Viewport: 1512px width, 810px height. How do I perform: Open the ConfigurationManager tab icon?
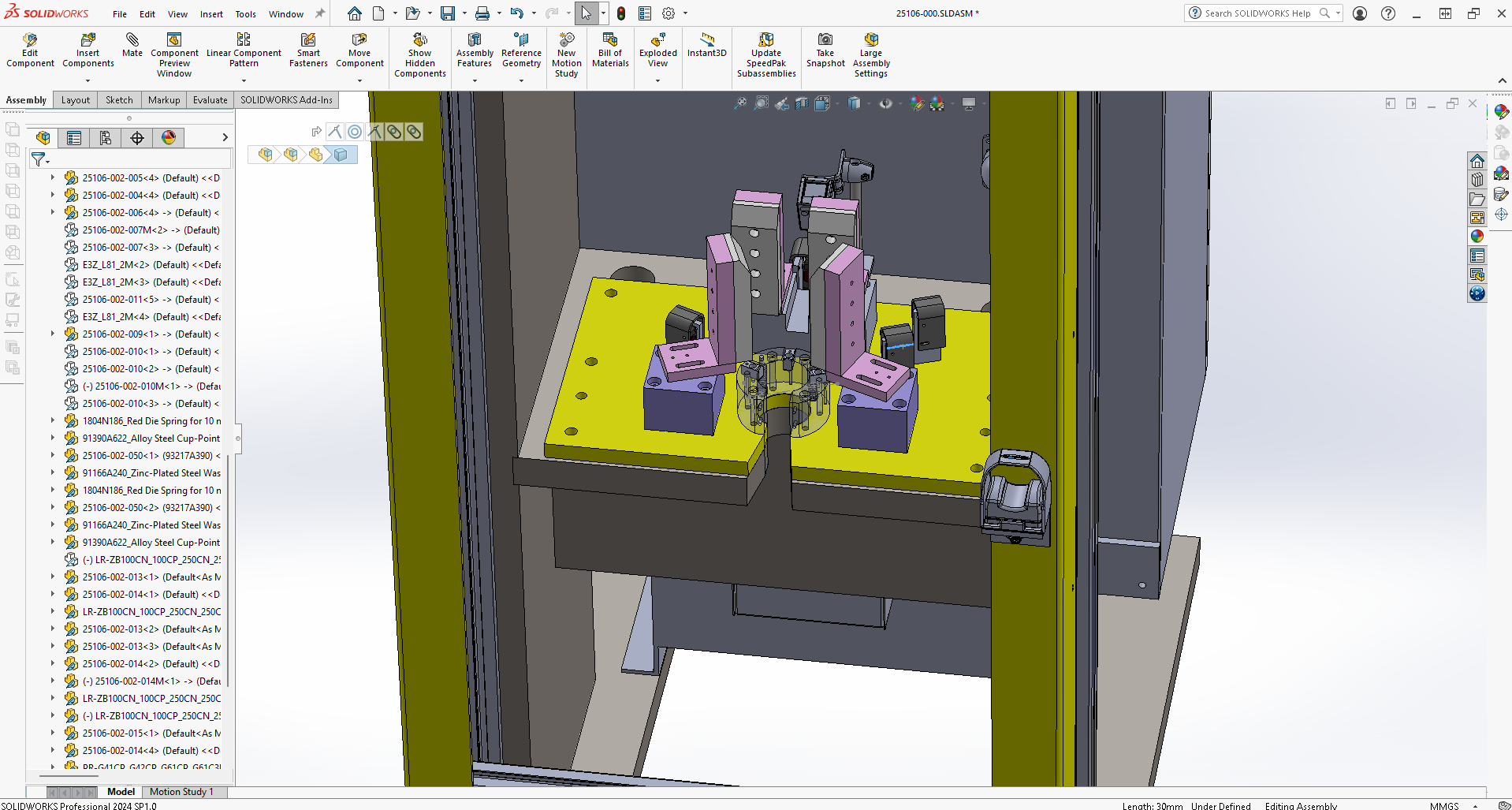pos(106,138)
